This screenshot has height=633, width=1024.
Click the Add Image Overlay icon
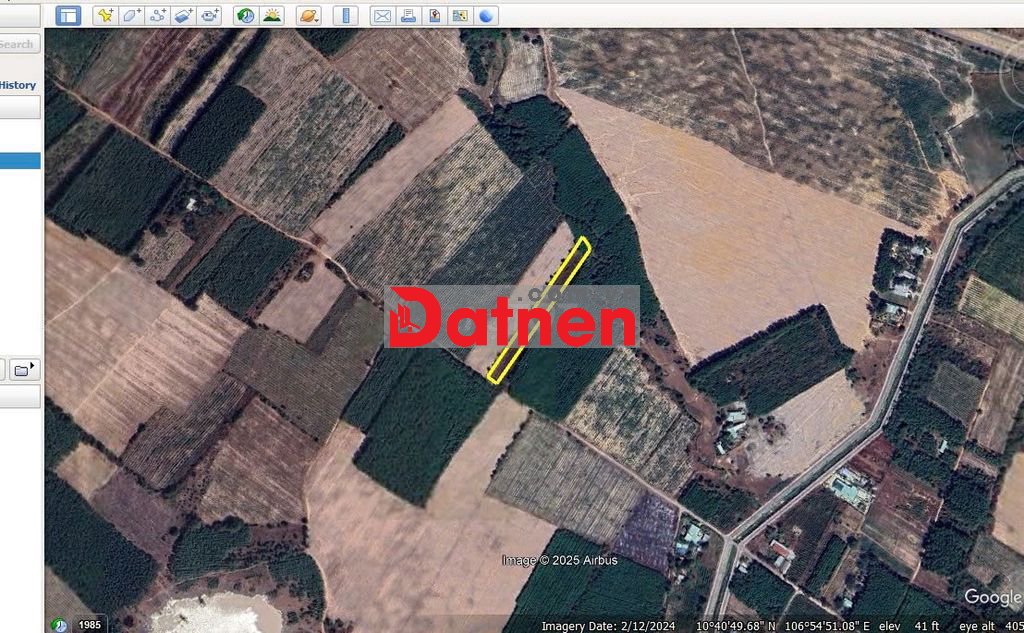pyautogui.click(x=183, y=15)
